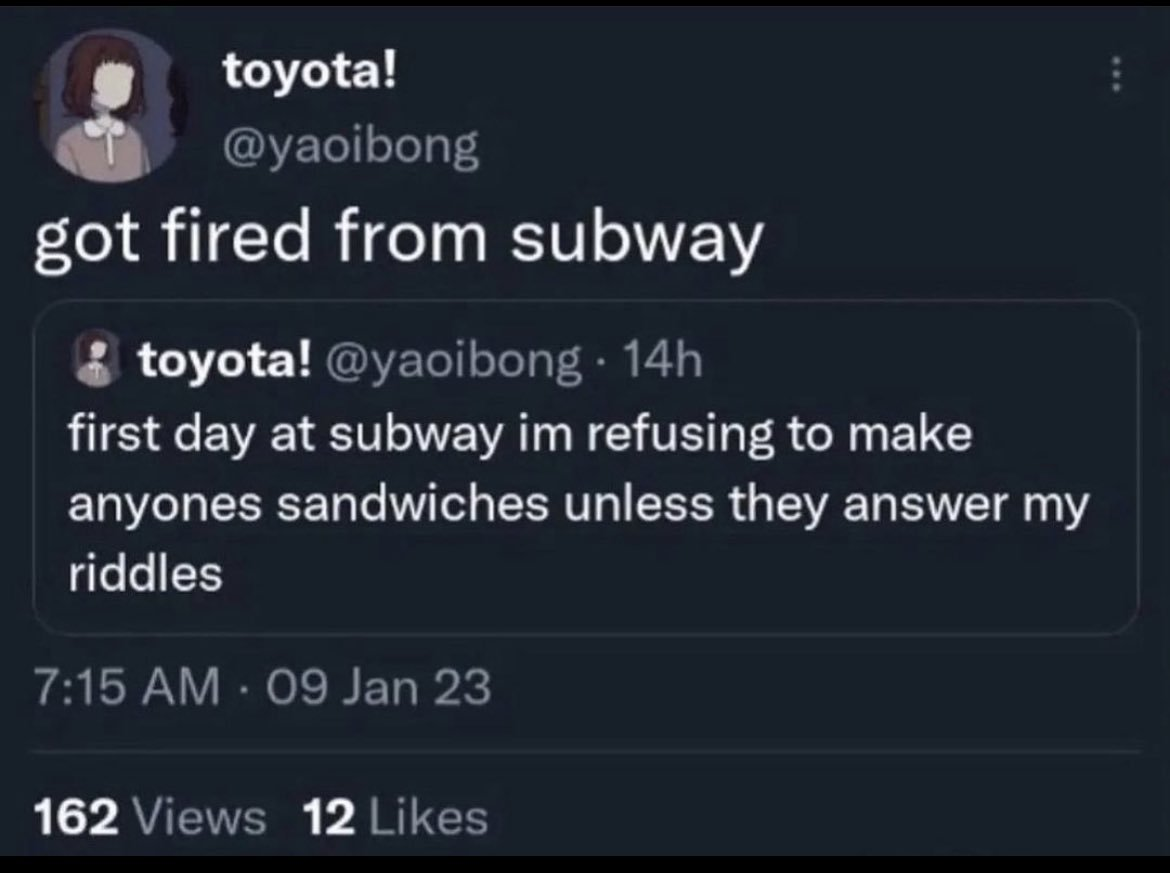
Task: Click the word "riddles" in the quoted tweet
Action: pyautogui.click(x=145, y=573)
